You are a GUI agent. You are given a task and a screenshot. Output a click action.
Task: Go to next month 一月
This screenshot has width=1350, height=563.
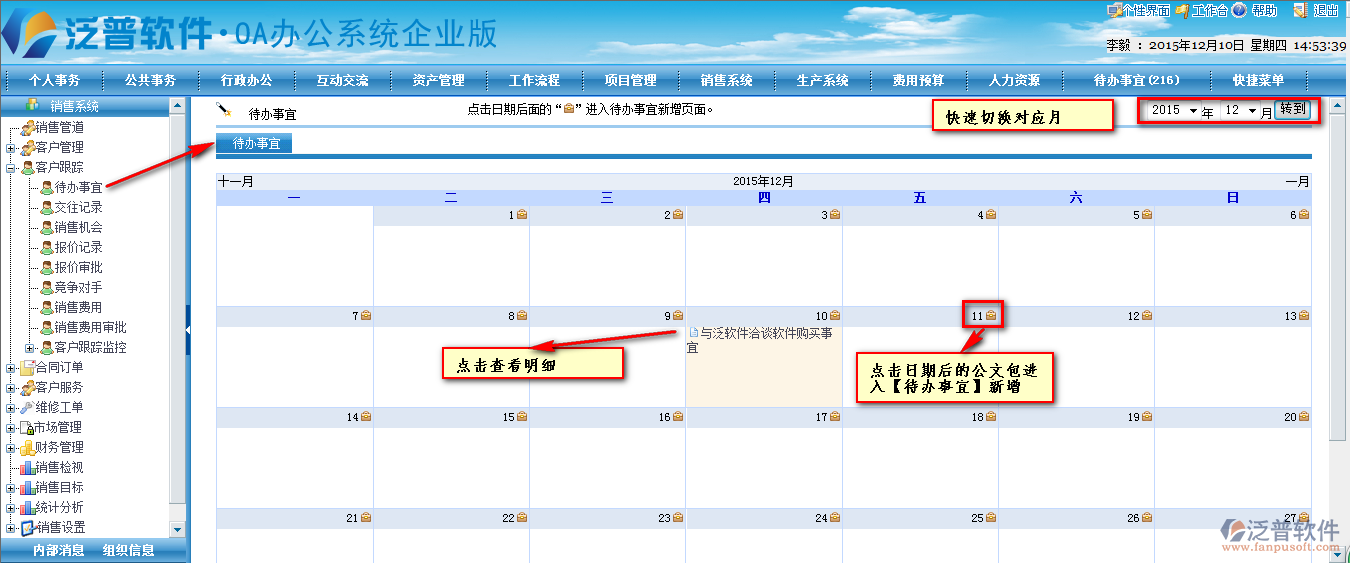point(1297,181)
